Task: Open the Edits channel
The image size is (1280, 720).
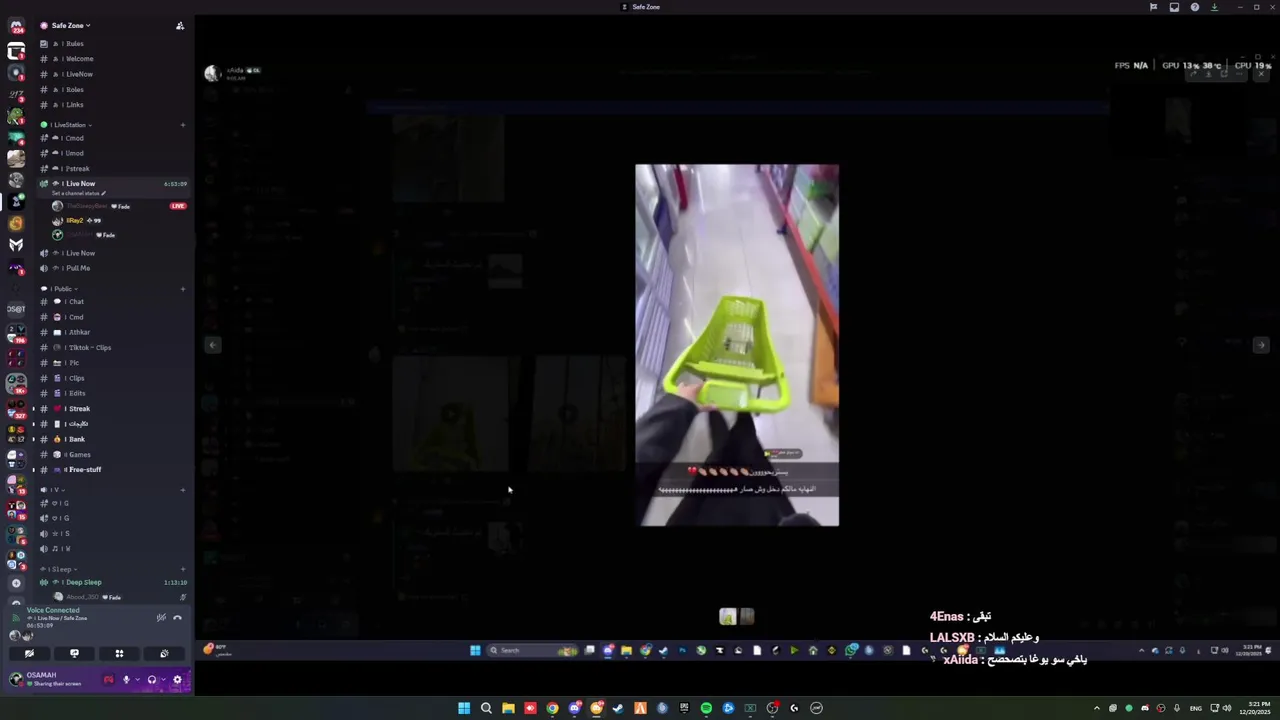Action: pos(113,393)
